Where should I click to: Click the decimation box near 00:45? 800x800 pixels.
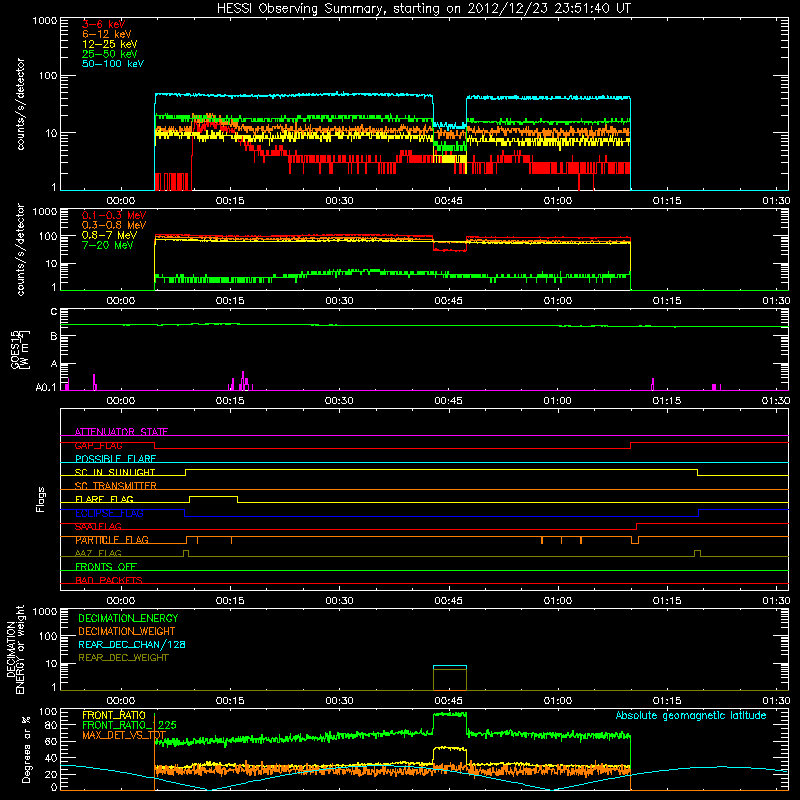(449, 678)
